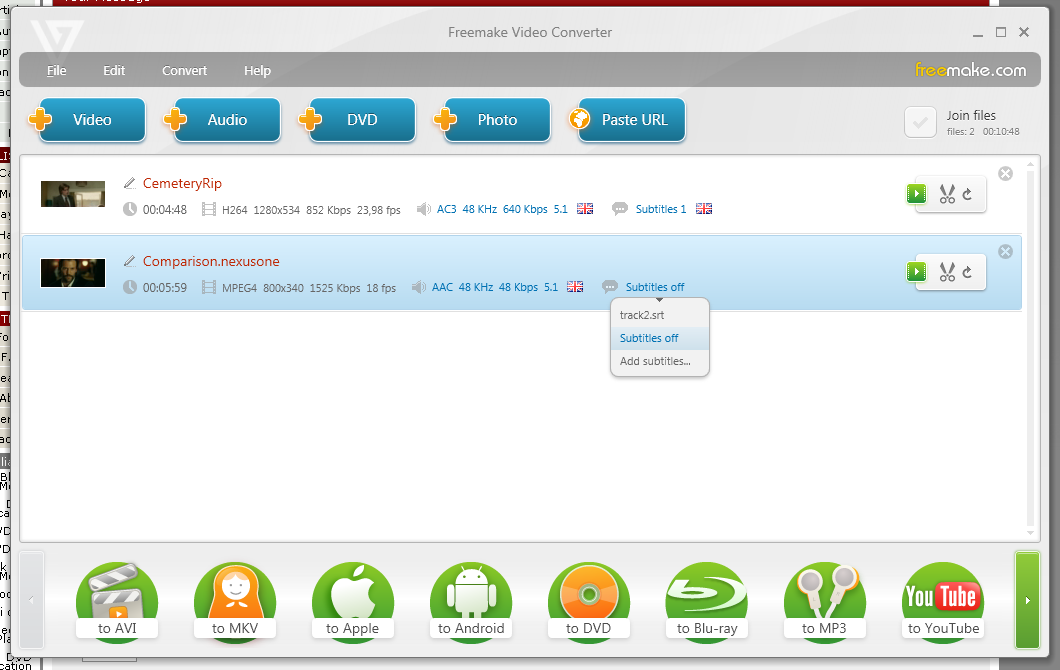Add a video file with the Video button
The width and height of the screenshot is (1060, 670).
click(91, 120)
